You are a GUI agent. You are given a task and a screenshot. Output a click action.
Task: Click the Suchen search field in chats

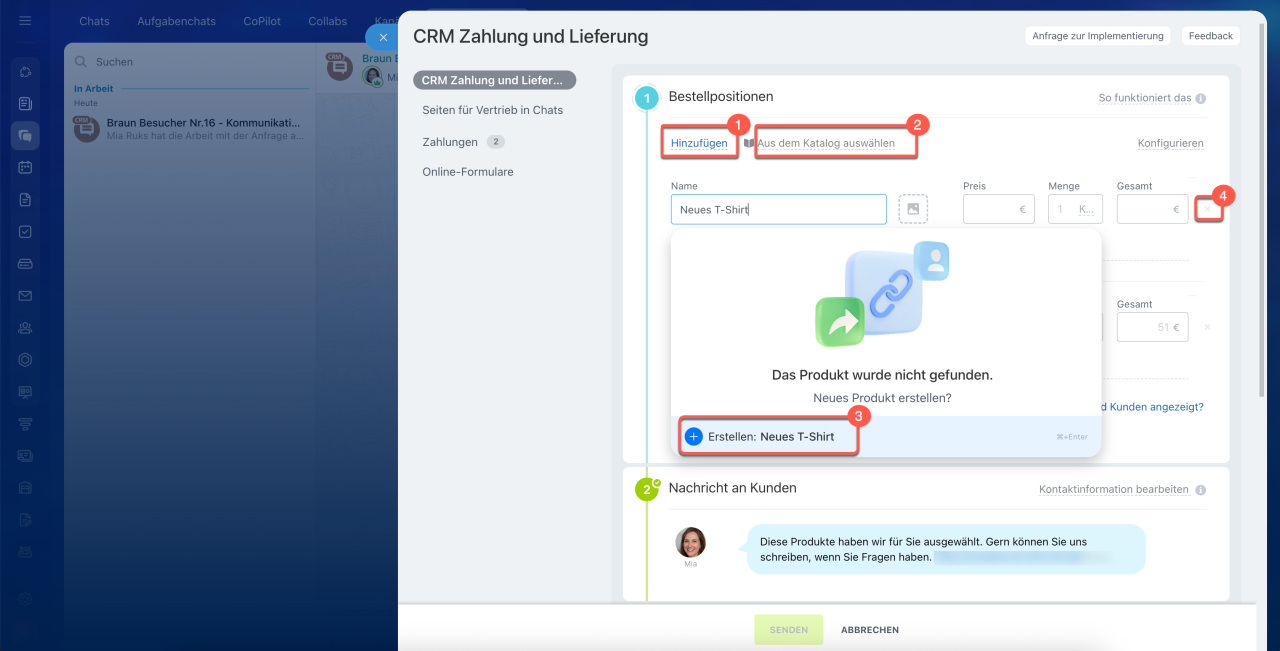point(190,62)
